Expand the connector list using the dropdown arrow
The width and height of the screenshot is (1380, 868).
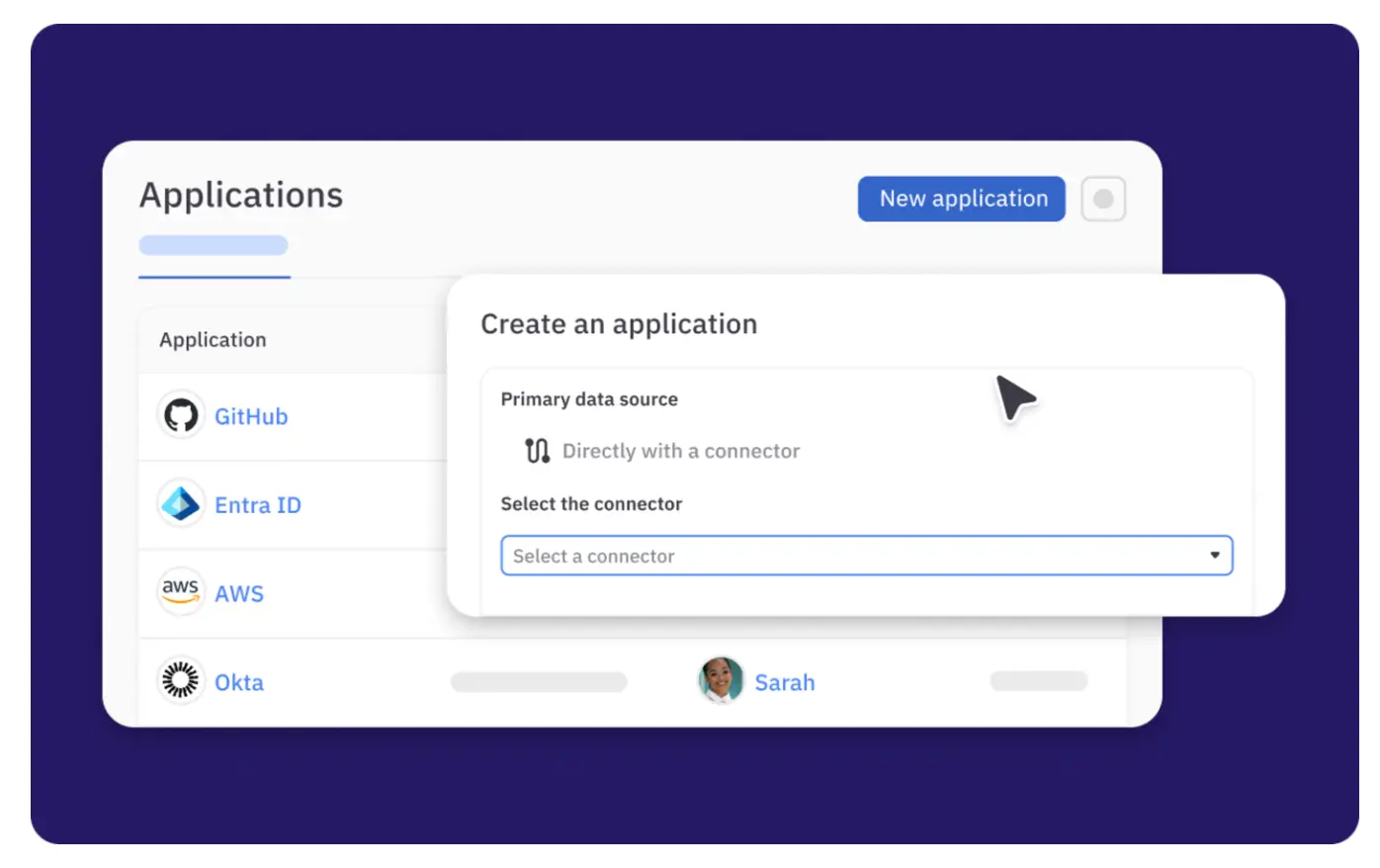(1214, 556)
